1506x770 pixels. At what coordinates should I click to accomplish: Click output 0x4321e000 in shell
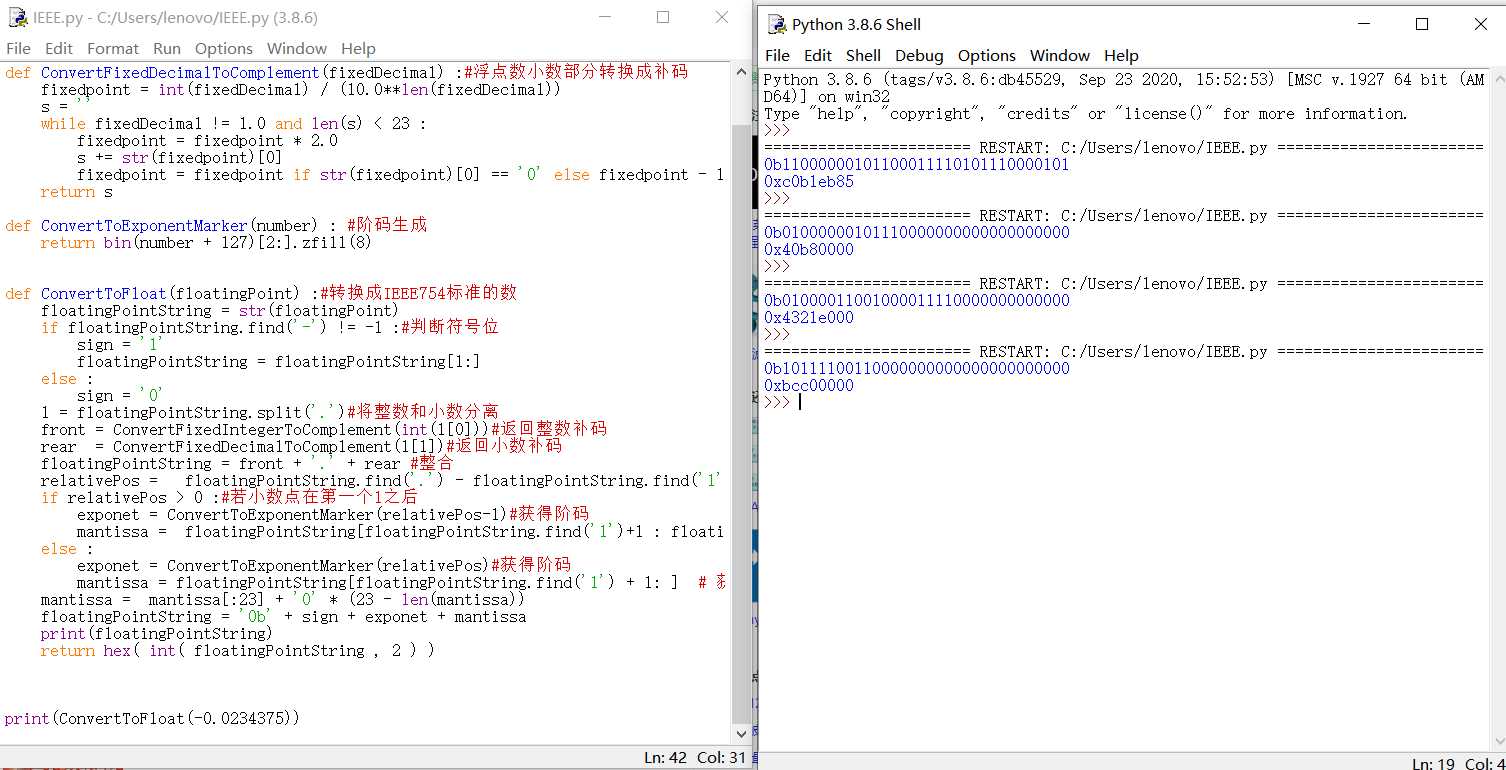point(809,318)
